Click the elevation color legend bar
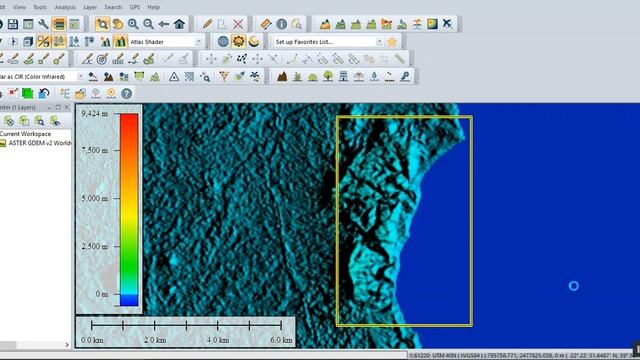 pyautogui.click(x=129, y=210)
